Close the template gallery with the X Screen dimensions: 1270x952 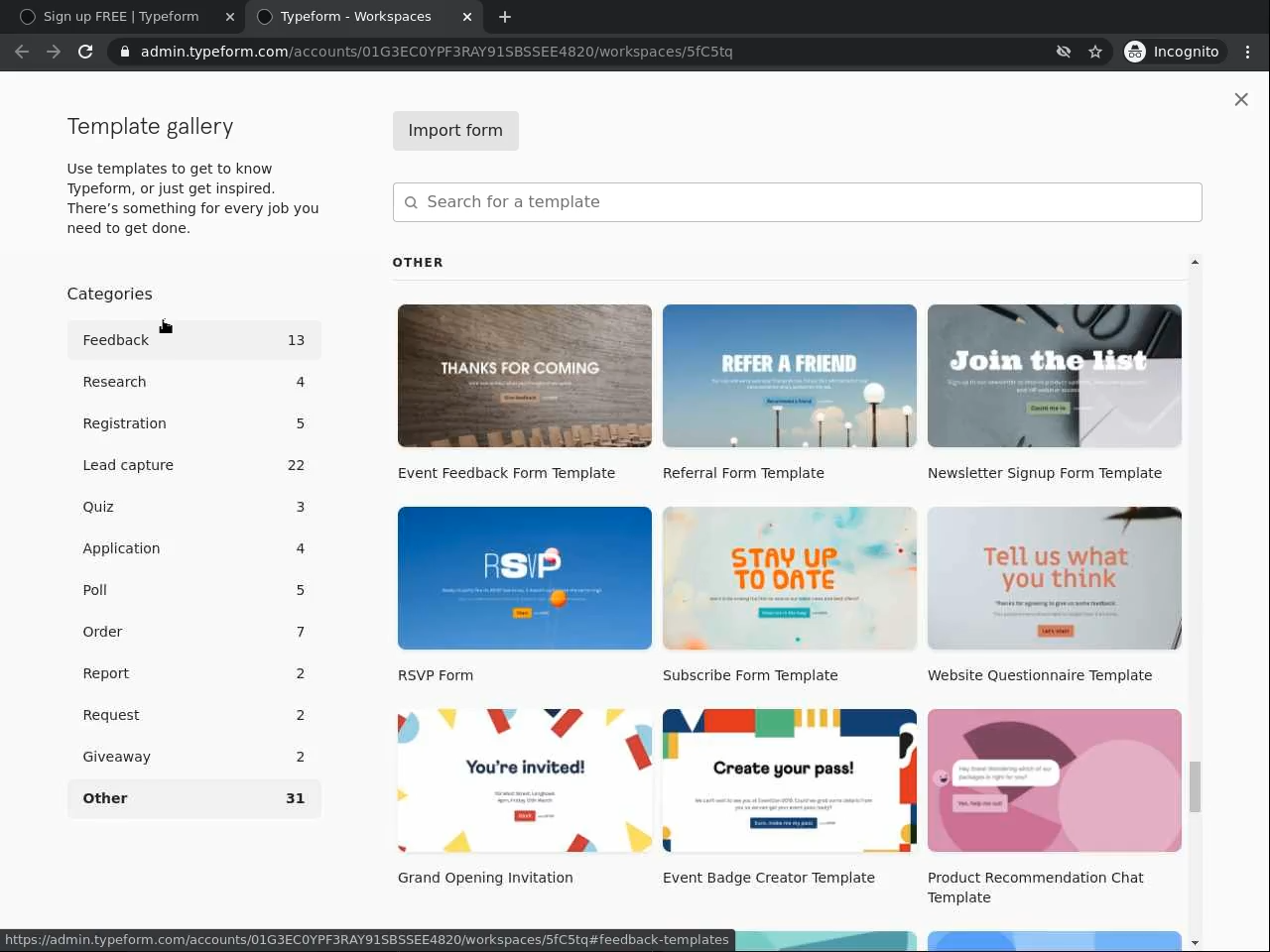coord(1241,99)
